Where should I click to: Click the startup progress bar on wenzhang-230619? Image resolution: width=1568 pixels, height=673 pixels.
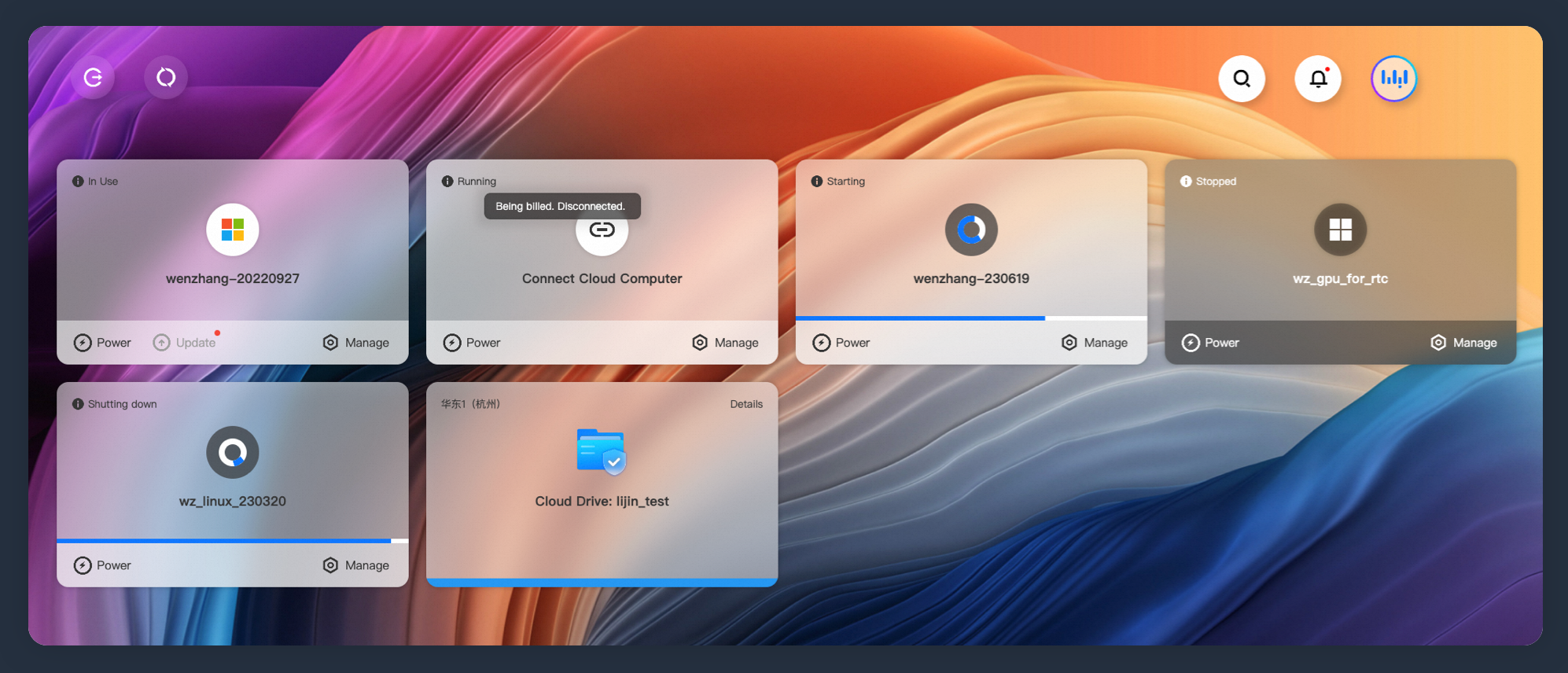click(971, 318)
